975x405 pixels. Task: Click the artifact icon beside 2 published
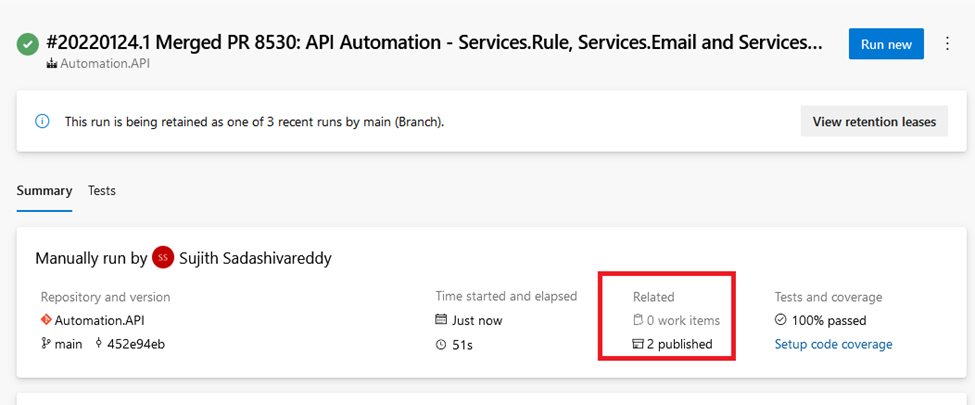(x=638, y=344)
